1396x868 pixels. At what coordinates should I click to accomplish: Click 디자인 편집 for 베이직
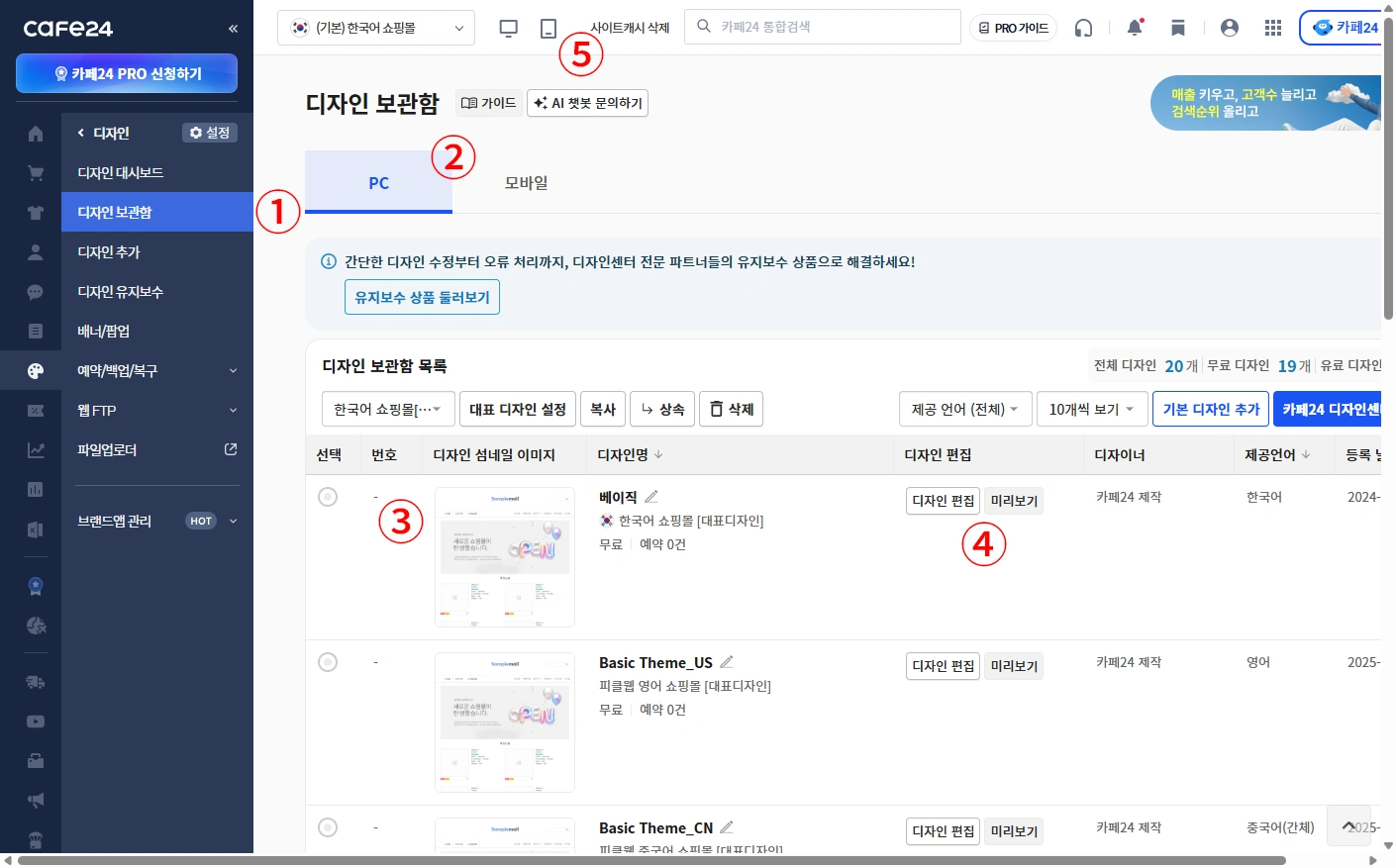pos(943,501)
